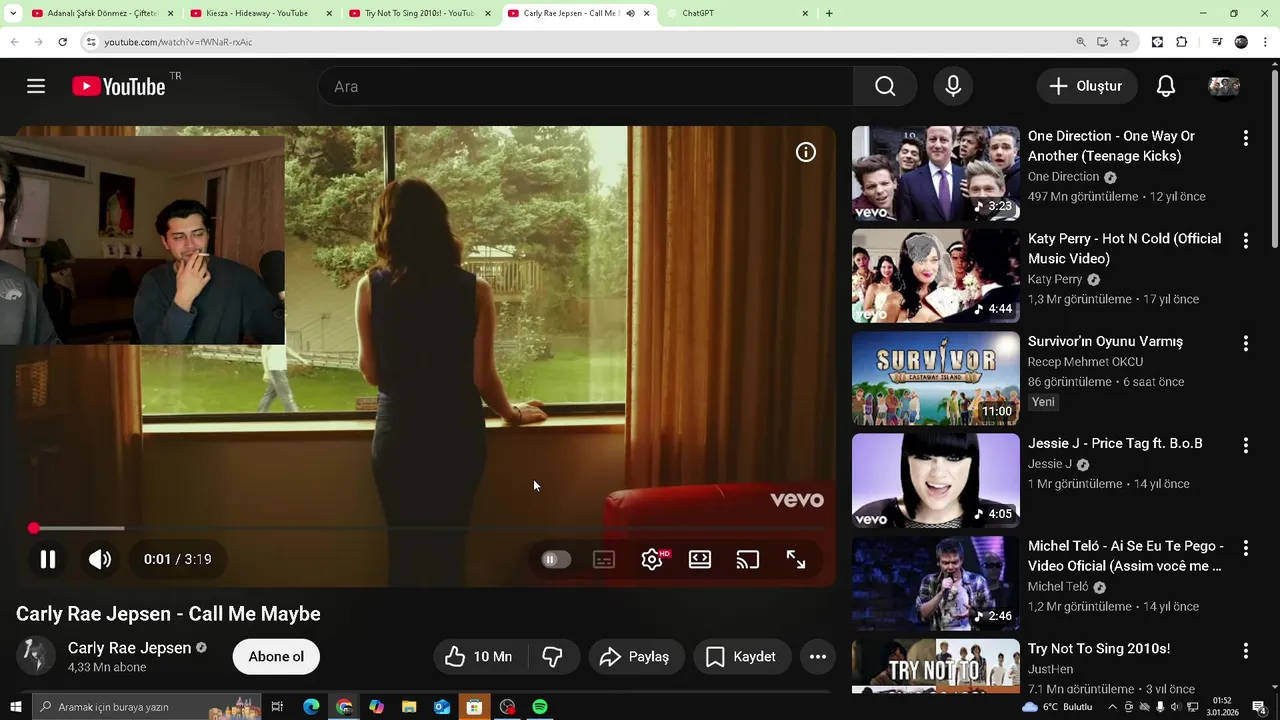Open Task View in the taskbar
This screenshot has height=720, width=1280.
(x=277, y=707)
